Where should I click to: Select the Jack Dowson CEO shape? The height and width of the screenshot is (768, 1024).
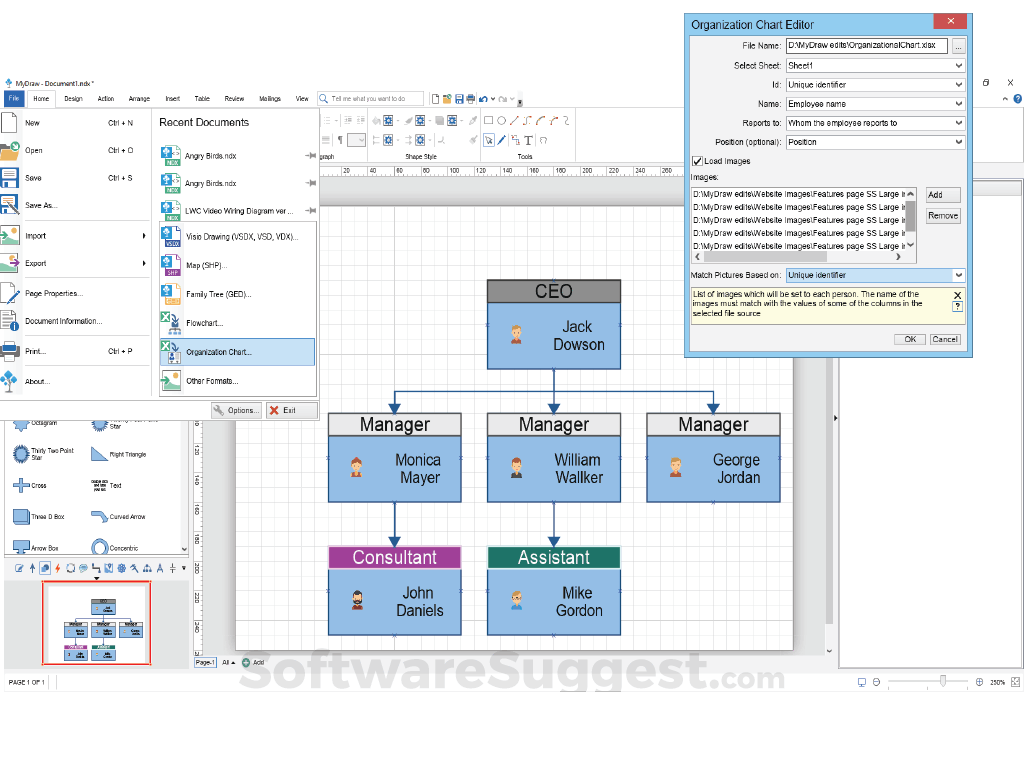tap(554, 325)
